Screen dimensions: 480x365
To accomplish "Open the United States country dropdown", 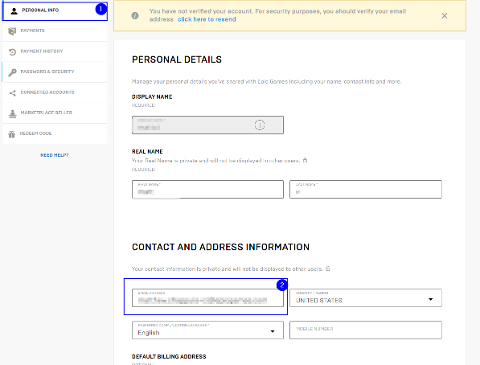I will 365,298.
